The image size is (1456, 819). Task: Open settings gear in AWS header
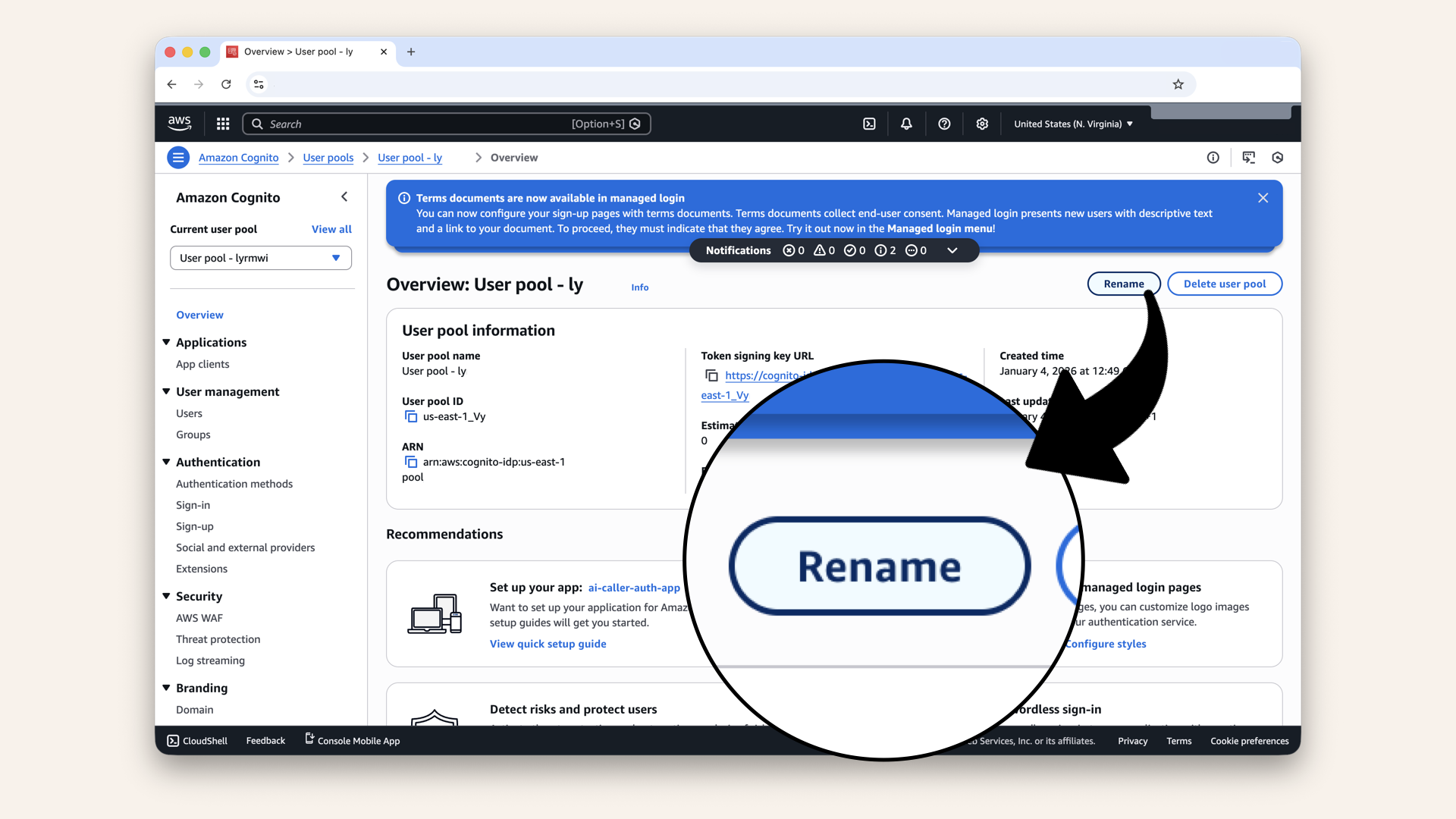(x=982, y=124)
